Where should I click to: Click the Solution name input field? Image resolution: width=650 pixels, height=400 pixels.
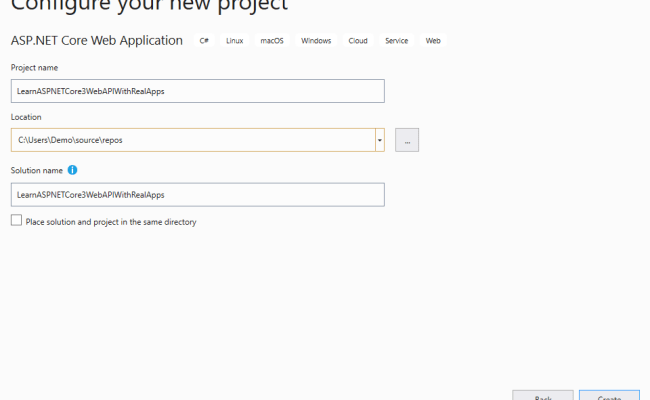click(x=198, y=195)
